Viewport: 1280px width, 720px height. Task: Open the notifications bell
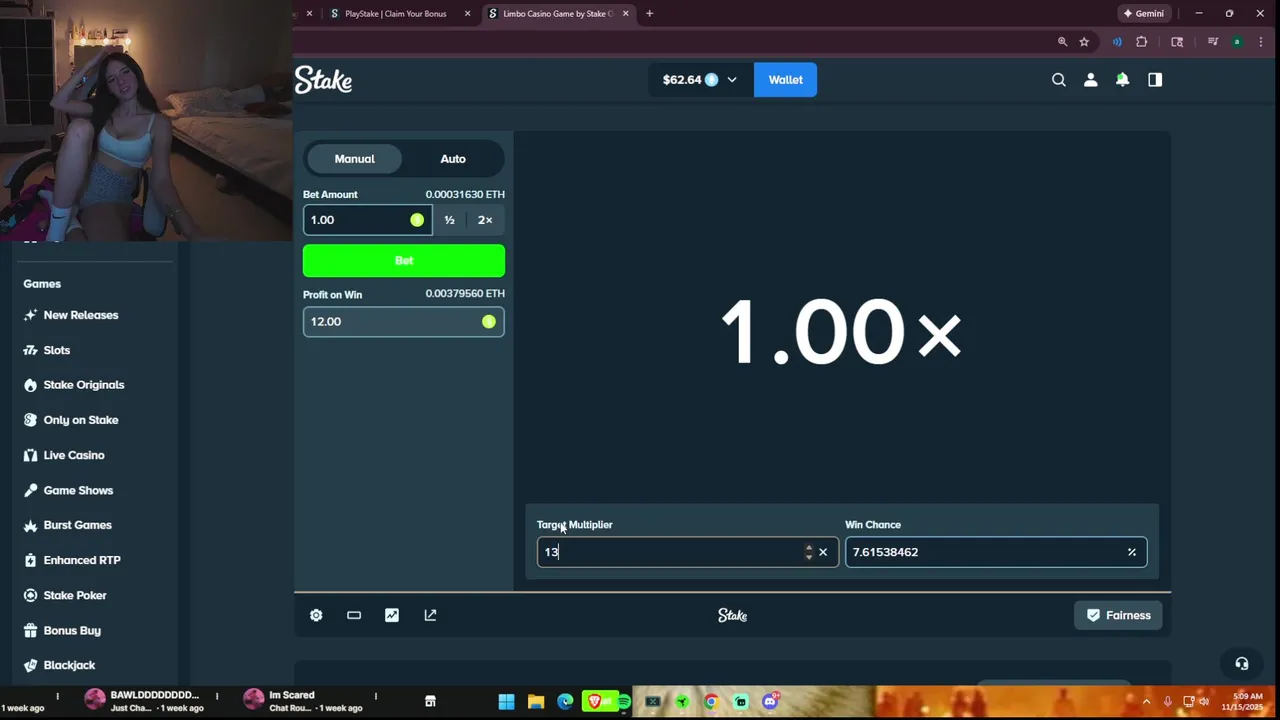1123,80
